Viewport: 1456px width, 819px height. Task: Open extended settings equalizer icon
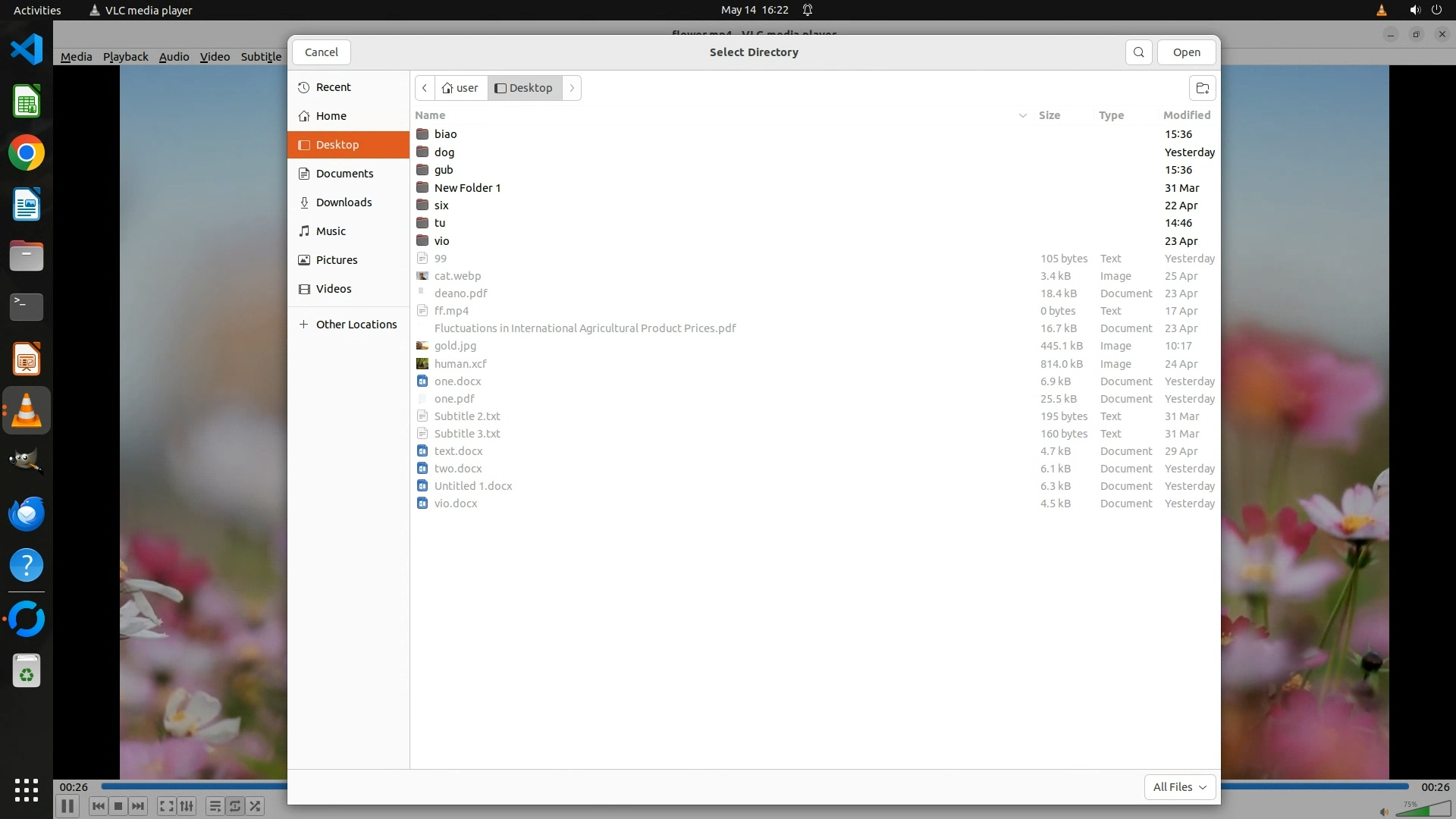click(x=187, y=806)
